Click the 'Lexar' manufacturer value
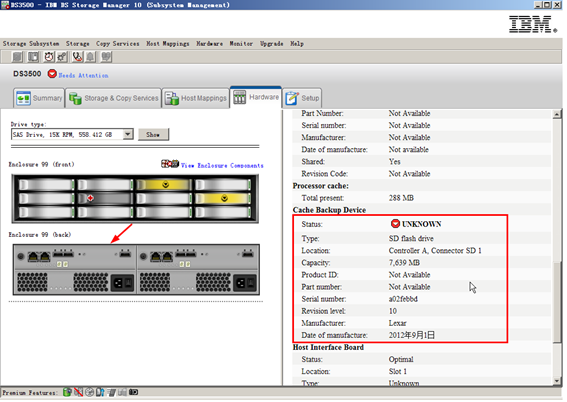This screenshot has width=567, height=402. [397, 323]
